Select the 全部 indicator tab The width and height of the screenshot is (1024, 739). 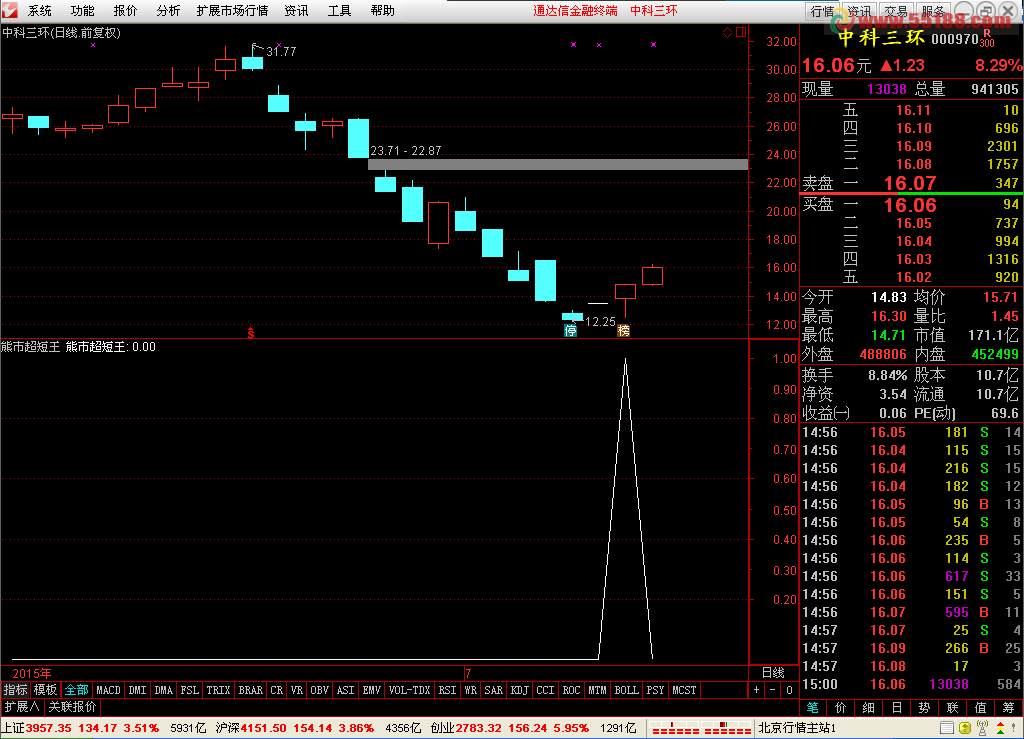click(x=76, y=689)
